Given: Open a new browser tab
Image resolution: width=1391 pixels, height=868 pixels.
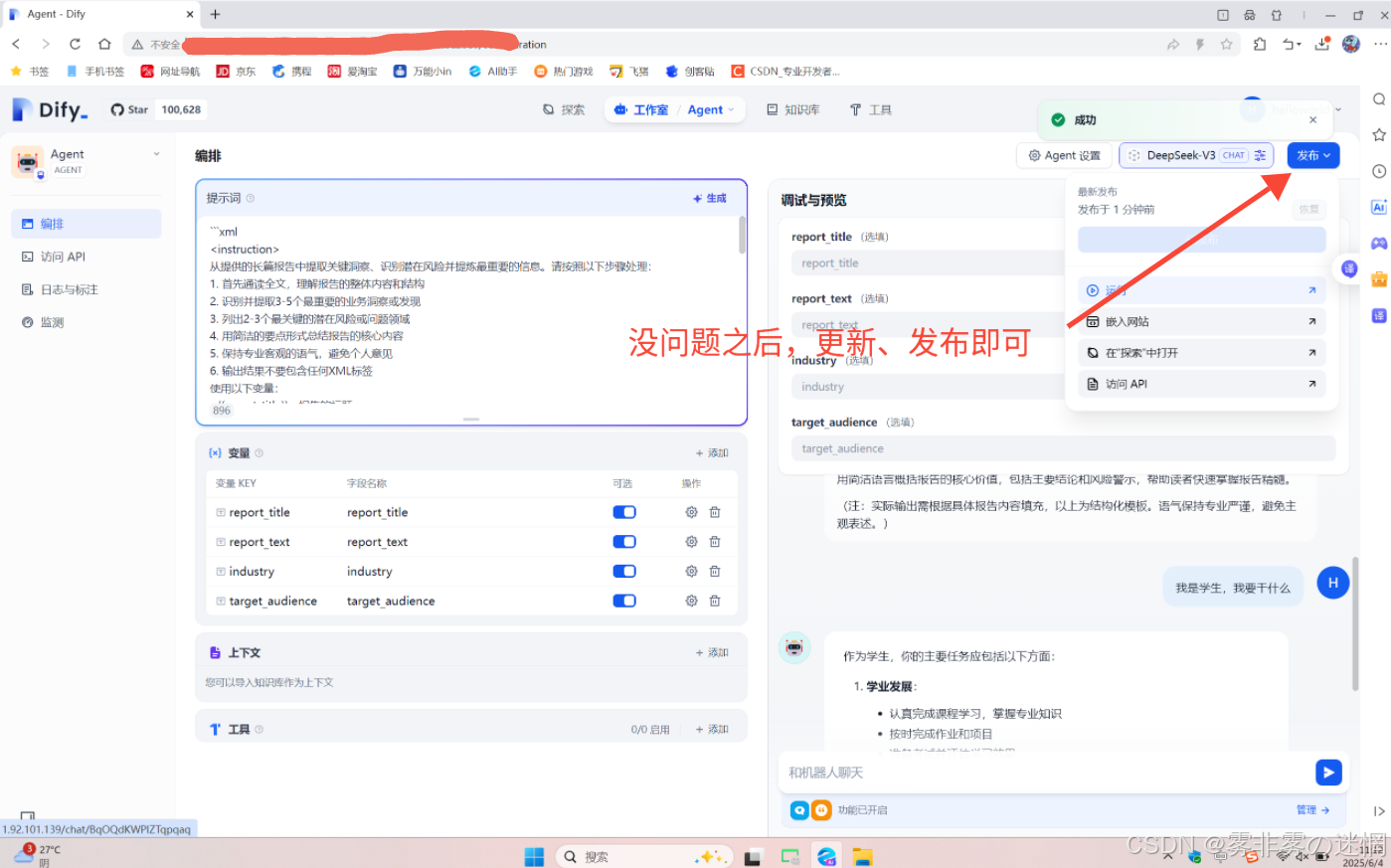Looking at the screenshot, I should point(215,14).
